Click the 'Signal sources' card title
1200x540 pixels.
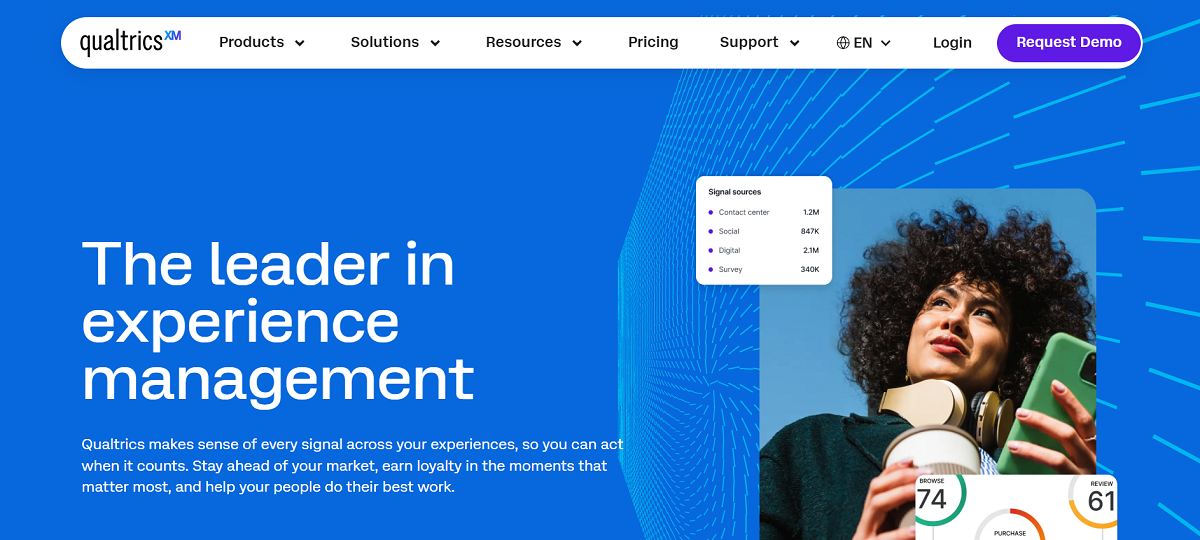tap(735, 192)
